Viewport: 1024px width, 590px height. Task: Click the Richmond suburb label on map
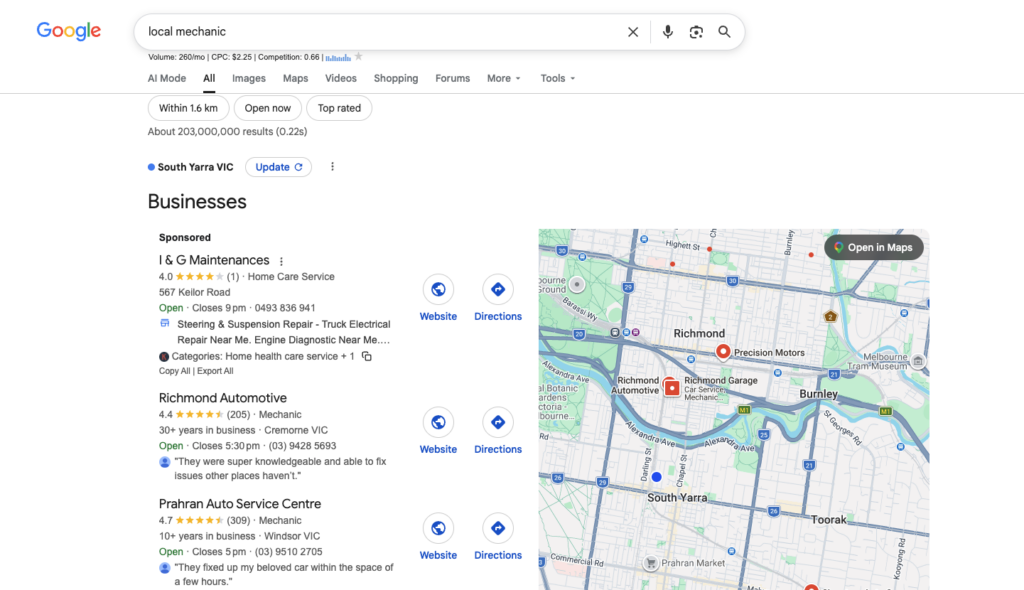click(699, 333)
